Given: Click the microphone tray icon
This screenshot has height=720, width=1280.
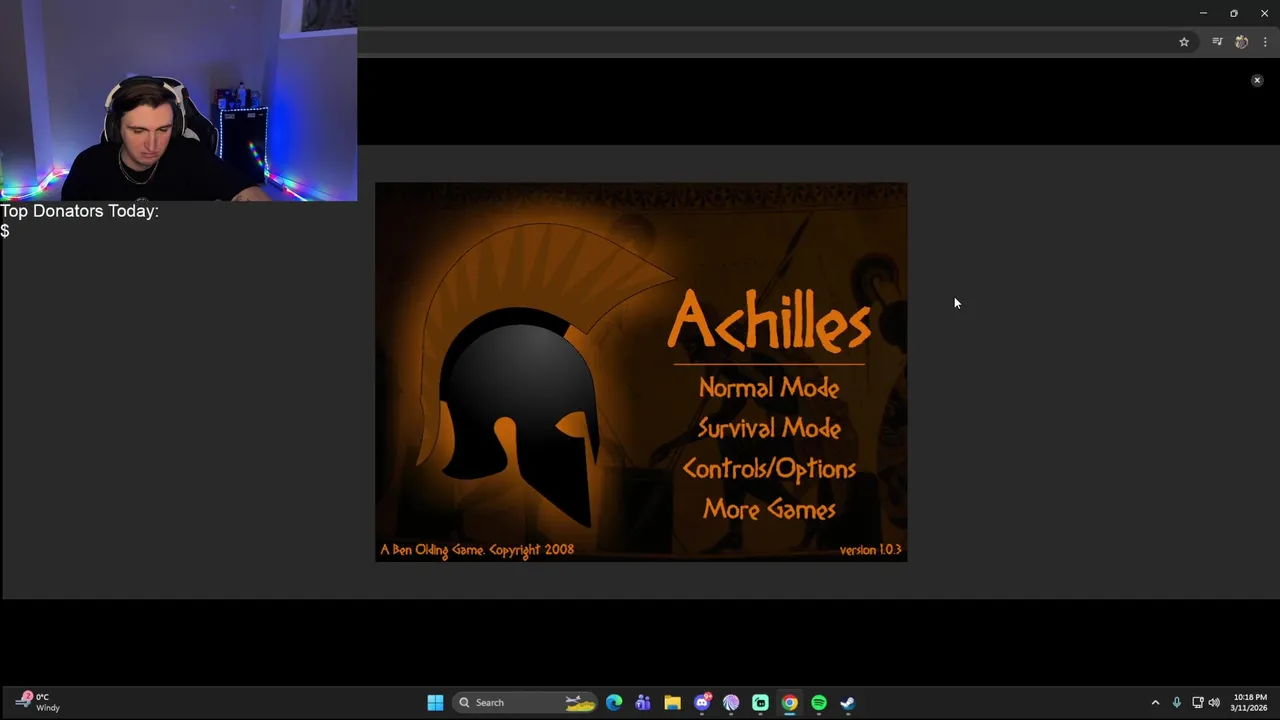Looking at the screenshot, I should 1177,703.
